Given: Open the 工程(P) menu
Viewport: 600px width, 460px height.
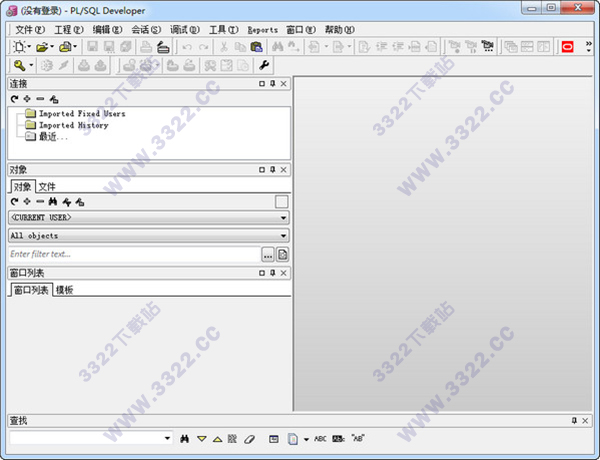Looking at the screenshot, I should [69, 29].
